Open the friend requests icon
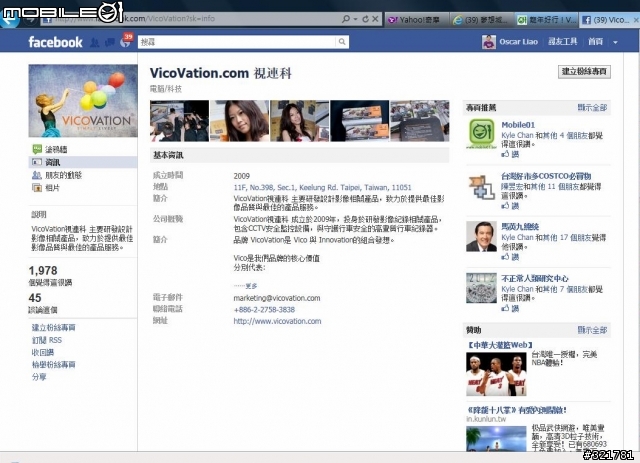The width and height of the screenshot is (640, 463). [94, 42]
